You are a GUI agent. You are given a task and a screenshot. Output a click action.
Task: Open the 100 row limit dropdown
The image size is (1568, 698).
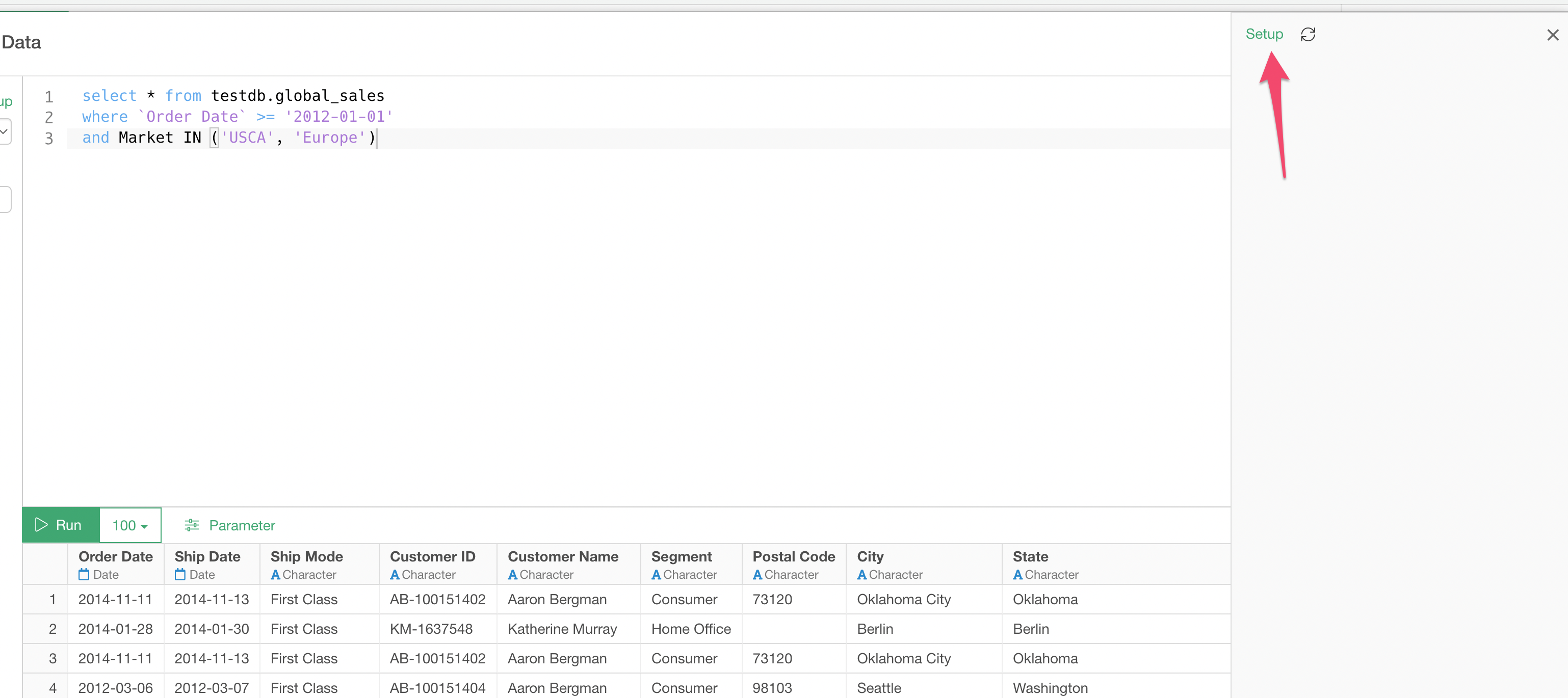coord(130,525)
